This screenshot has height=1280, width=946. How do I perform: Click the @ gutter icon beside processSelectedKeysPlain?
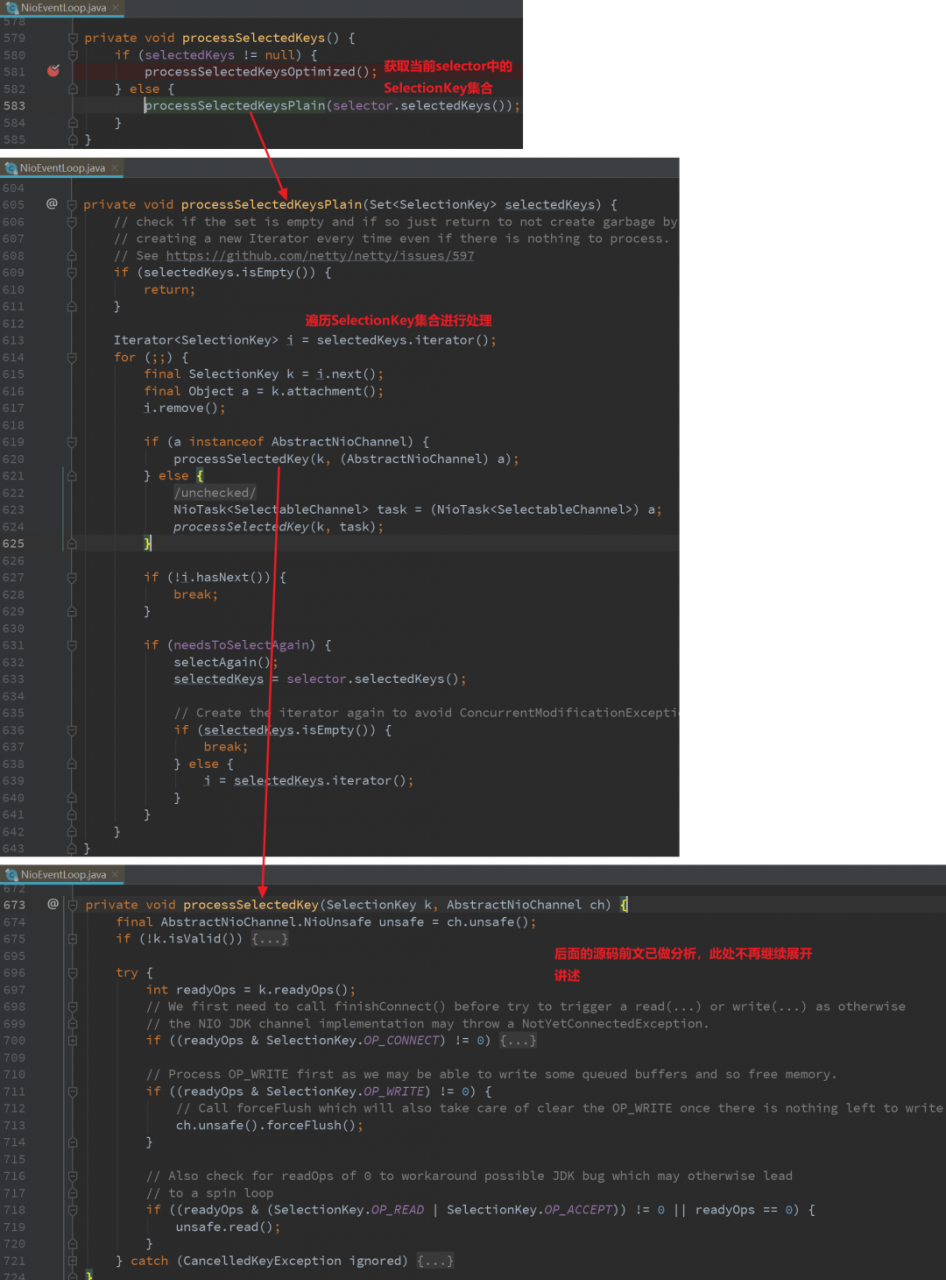[52, 204]
